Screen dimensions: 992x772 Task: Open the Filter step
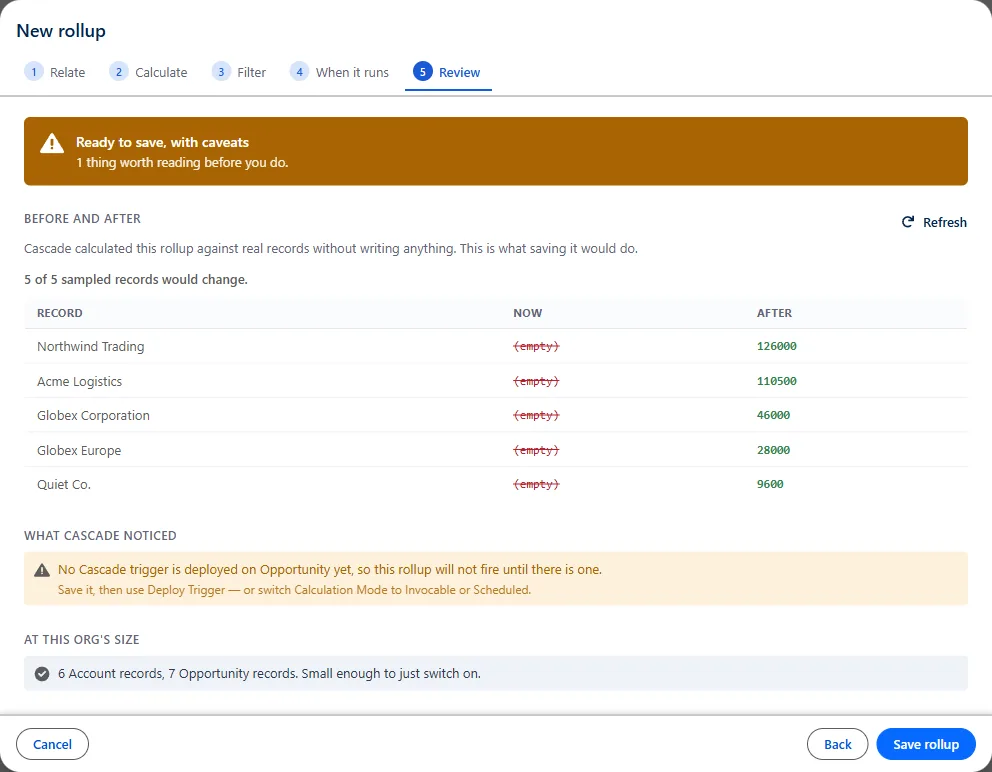tap(239, 72)
